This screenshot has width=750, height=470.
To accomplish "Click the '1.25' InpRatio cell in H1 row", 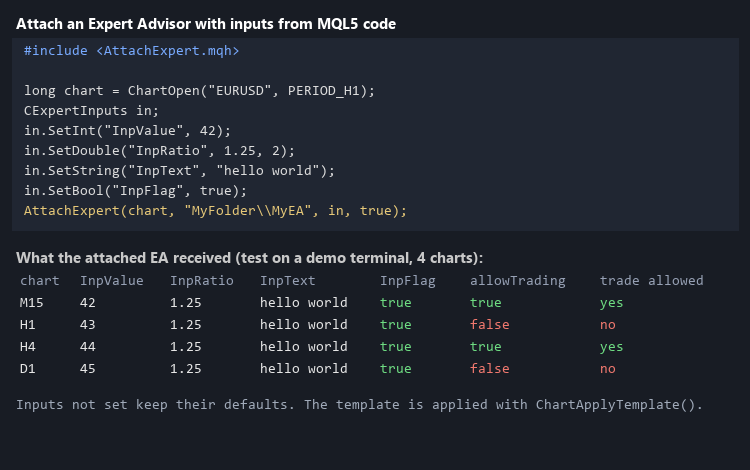I will (186, 325).
